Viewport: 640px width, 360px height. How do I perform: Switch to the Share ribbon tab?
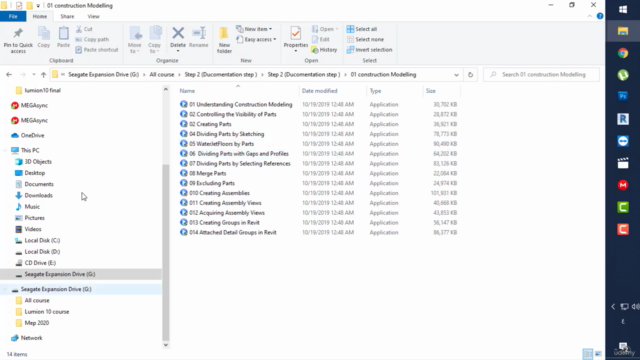pyautogui.click(x=67, y=16)
